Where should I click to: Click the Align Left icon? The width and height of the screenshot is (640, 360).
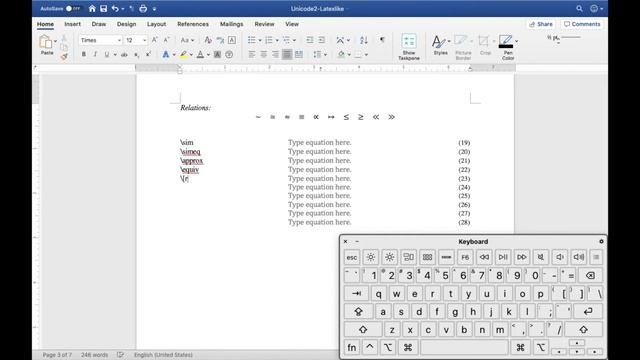(x=251, y=54)
